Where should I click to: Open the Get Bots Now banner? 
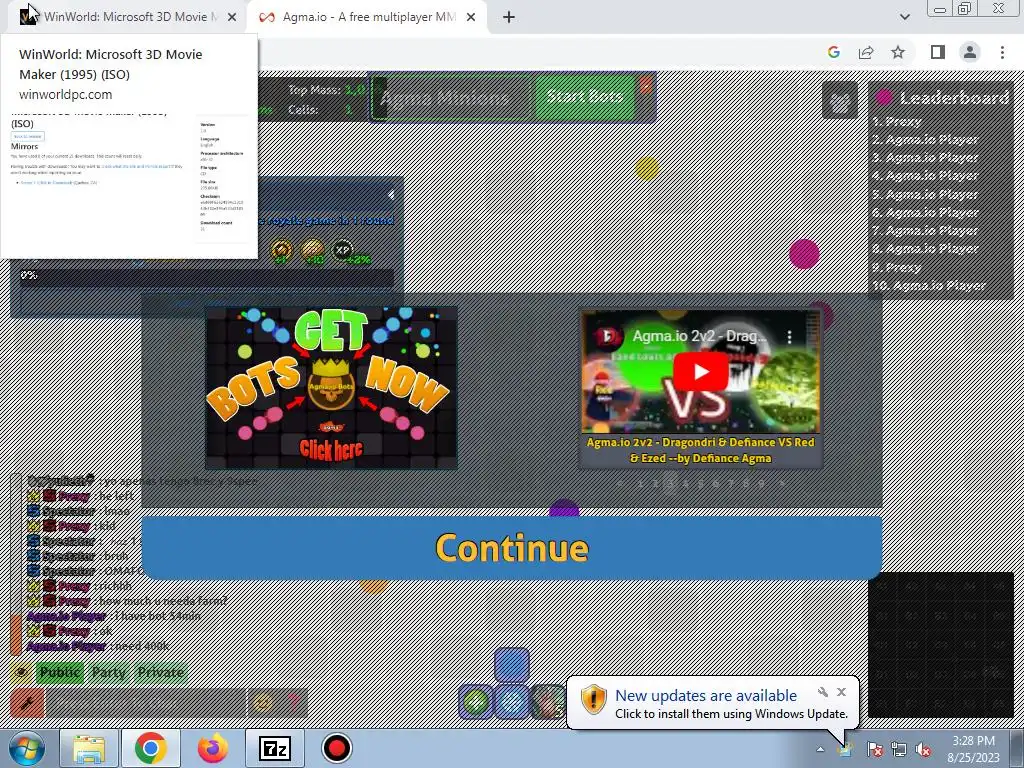(331, 387)
